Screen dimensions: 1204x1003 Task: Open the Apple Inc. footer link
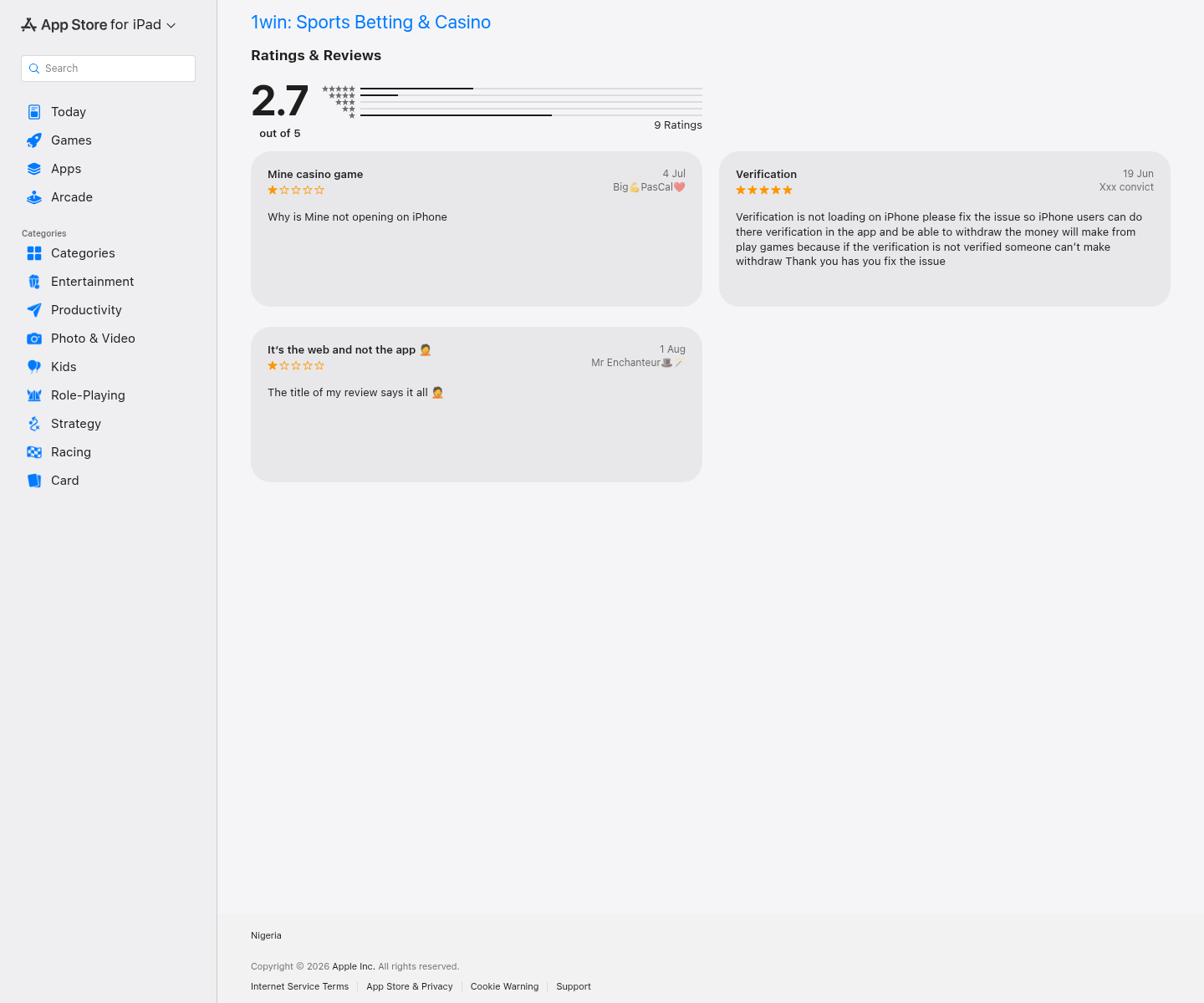click(354, 966)
